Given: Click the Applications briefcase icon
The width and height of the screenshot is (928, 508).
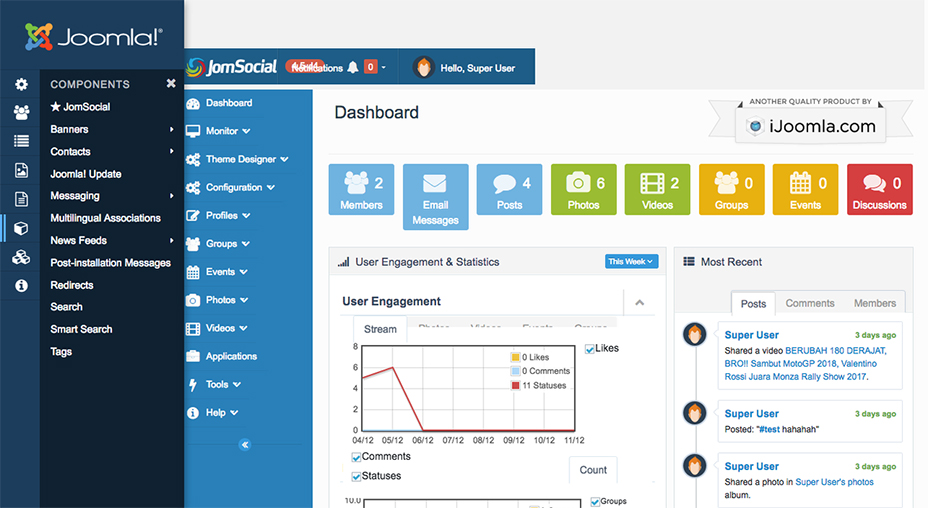Looking at the screenshot, I should click(193, 356).
